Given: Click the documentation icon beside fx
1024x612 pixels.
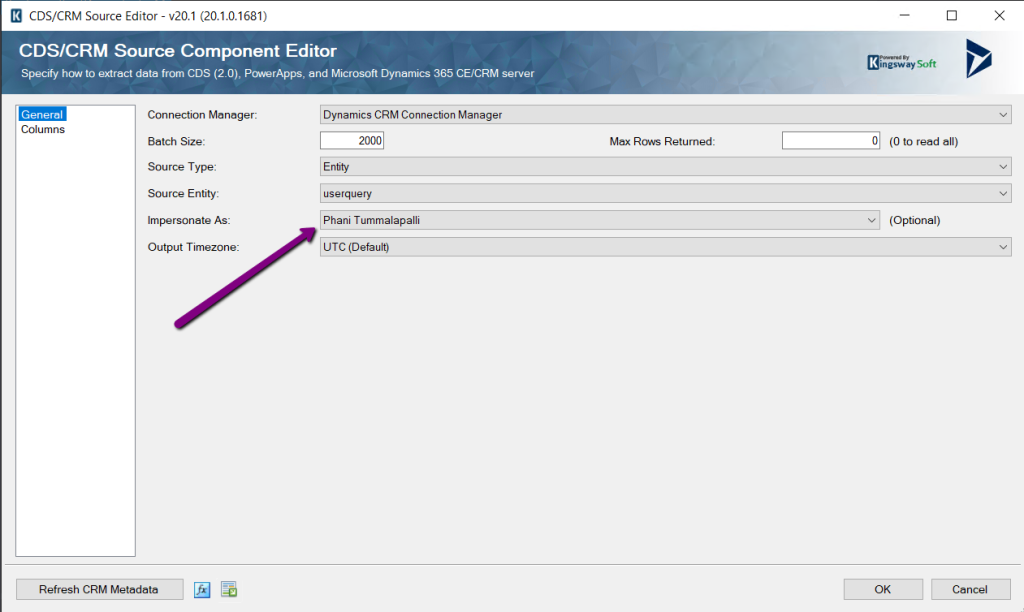Looking at the screenshot, I should [x=228, y=589].
